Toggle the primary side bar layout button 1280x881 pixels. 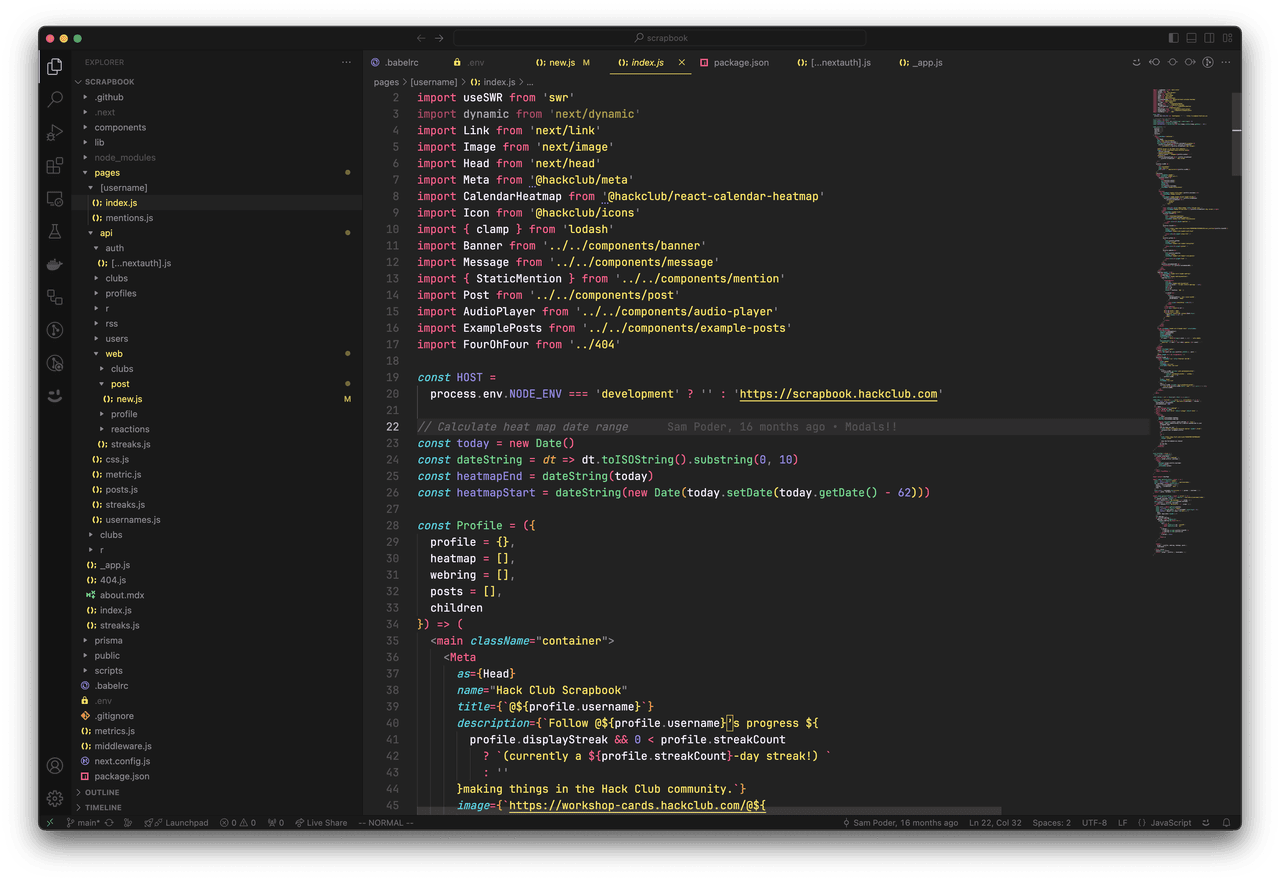1174,38
